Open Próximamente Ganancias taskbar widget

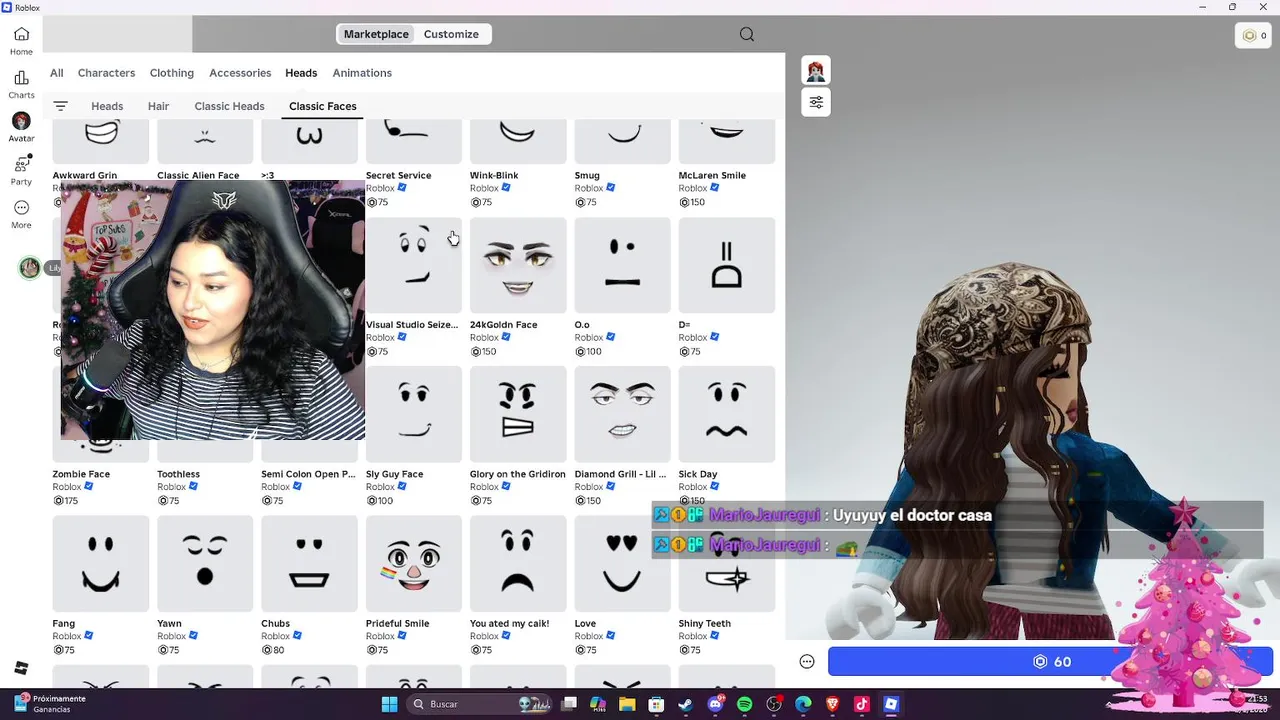click(x=50, y=704)
